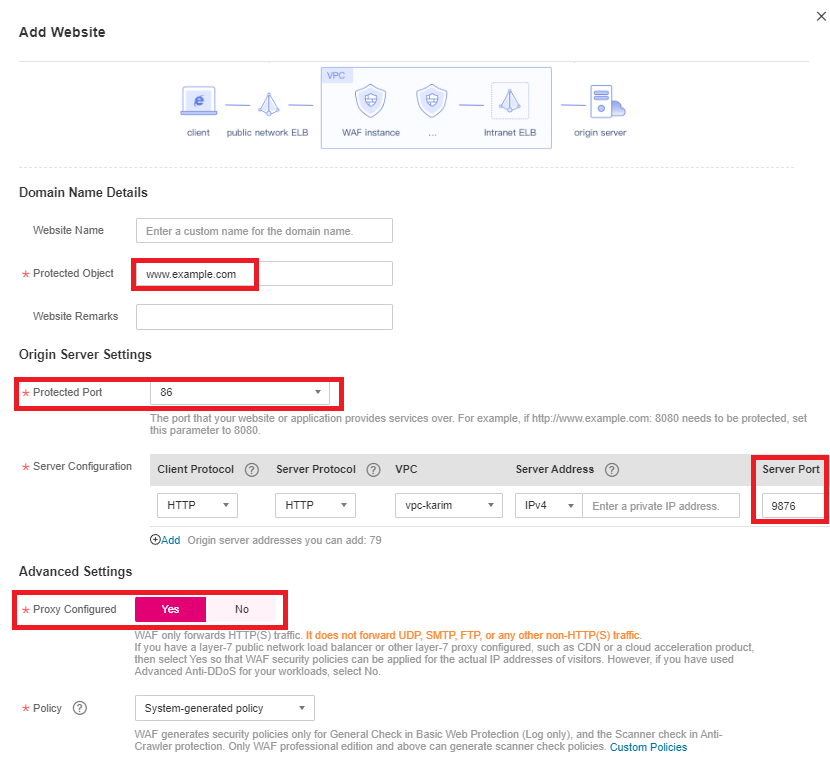The width and height of the screenshot is (830, 762).
Task: Open the Client Protocol HTTP dropdown
Action: point(197,505)
